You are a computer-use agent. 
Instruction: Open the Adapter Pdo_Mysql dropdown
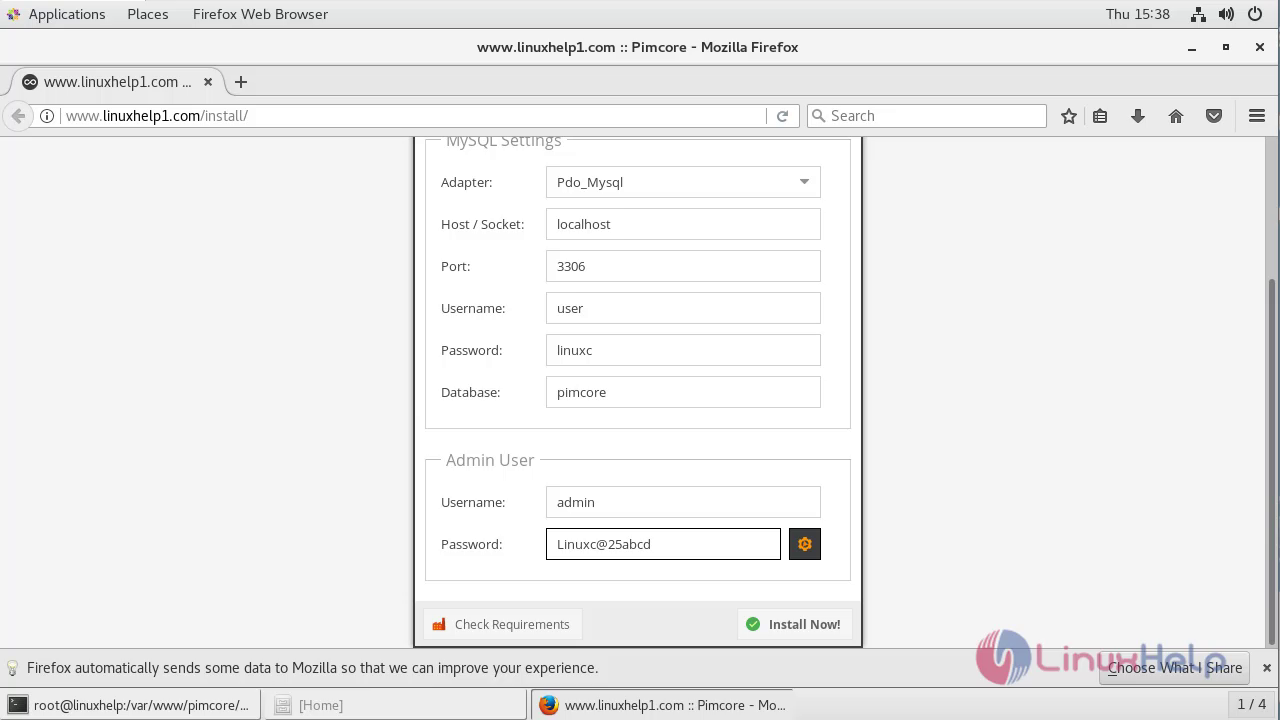(x=683, y=182)
